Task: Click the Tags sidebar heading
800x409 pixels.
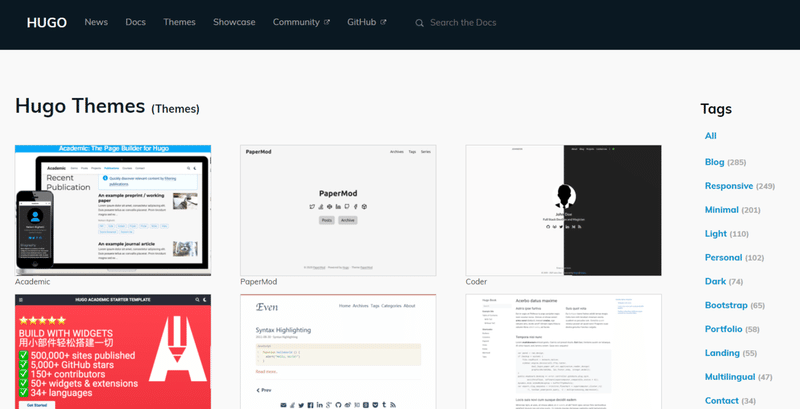Action: pyautogui.click(x=716, y=109)
